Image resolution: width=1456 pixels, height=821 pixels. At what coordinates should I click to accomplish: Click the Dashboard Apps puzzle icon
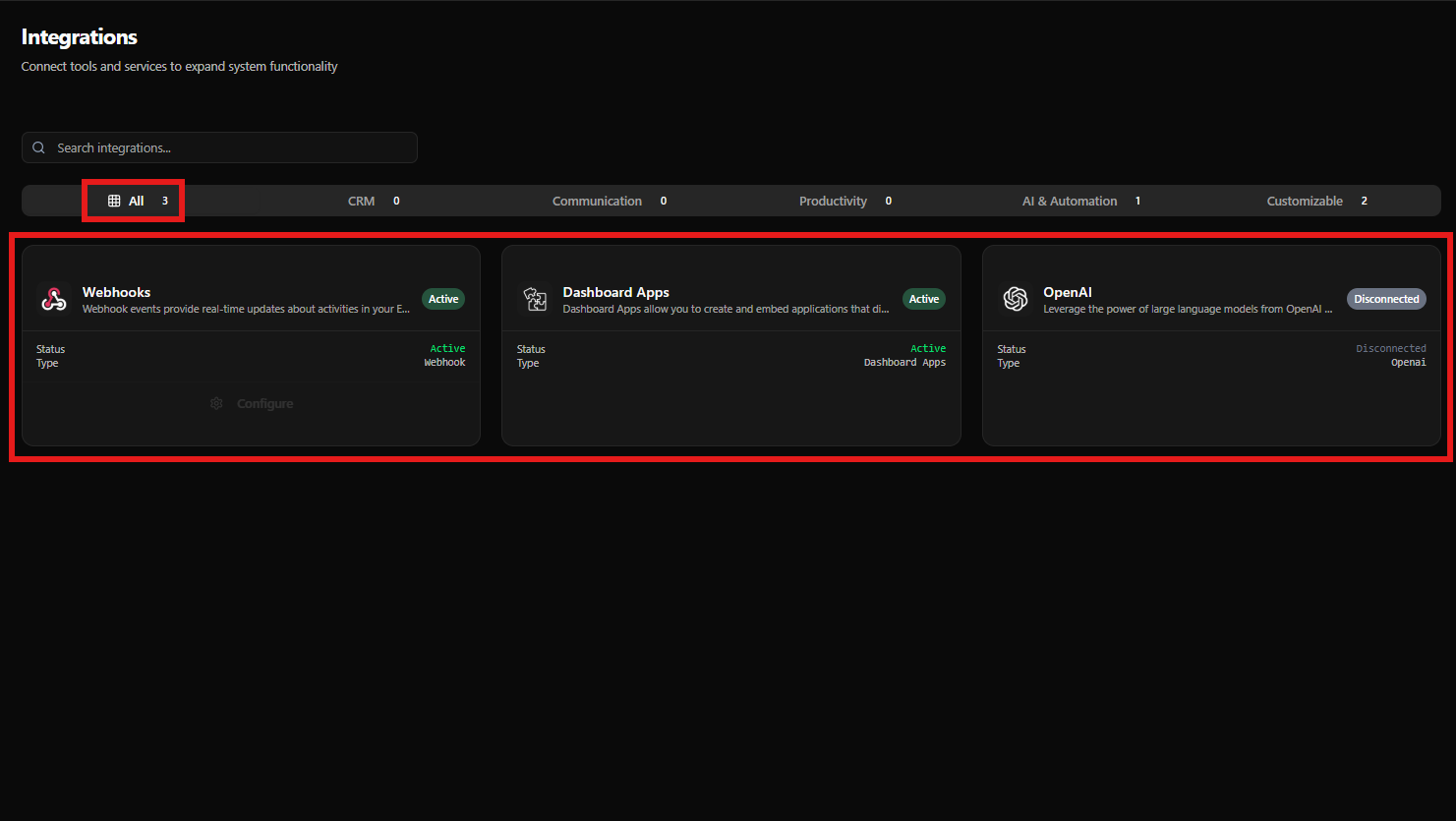[x=535, y=299]
